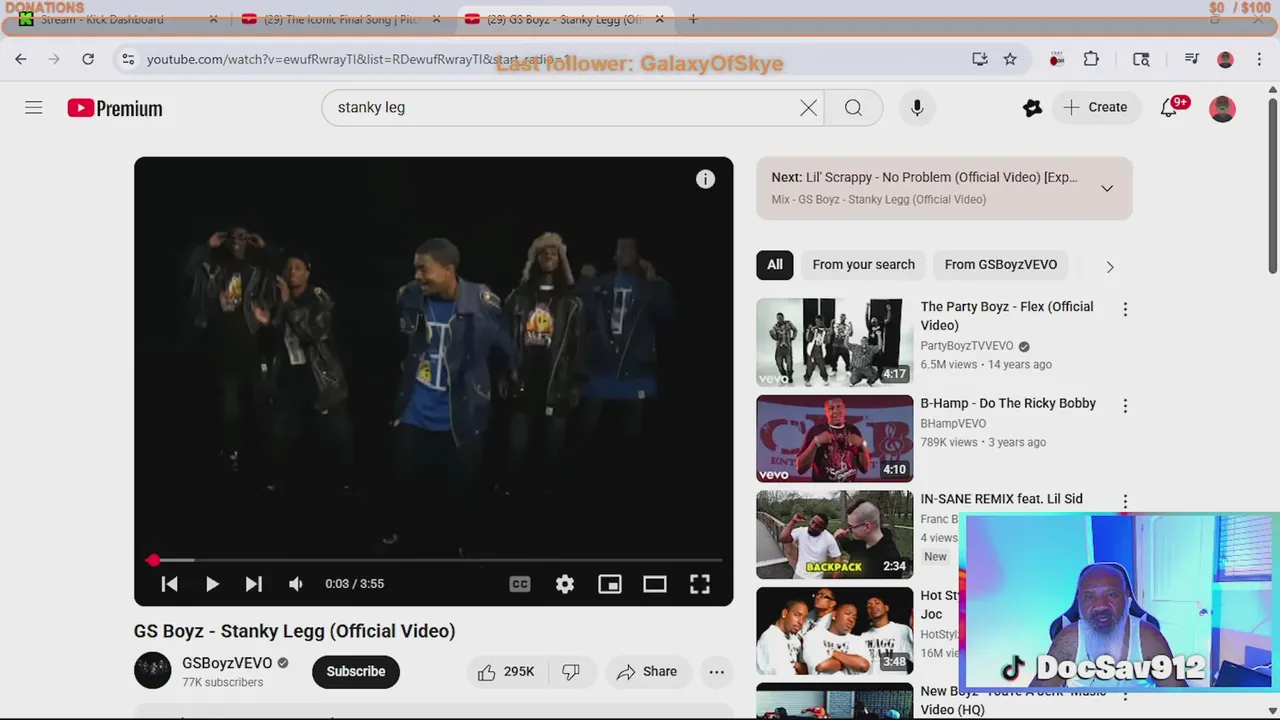Open a new browser tab
1280x720 pixels.
coord(693,19)
